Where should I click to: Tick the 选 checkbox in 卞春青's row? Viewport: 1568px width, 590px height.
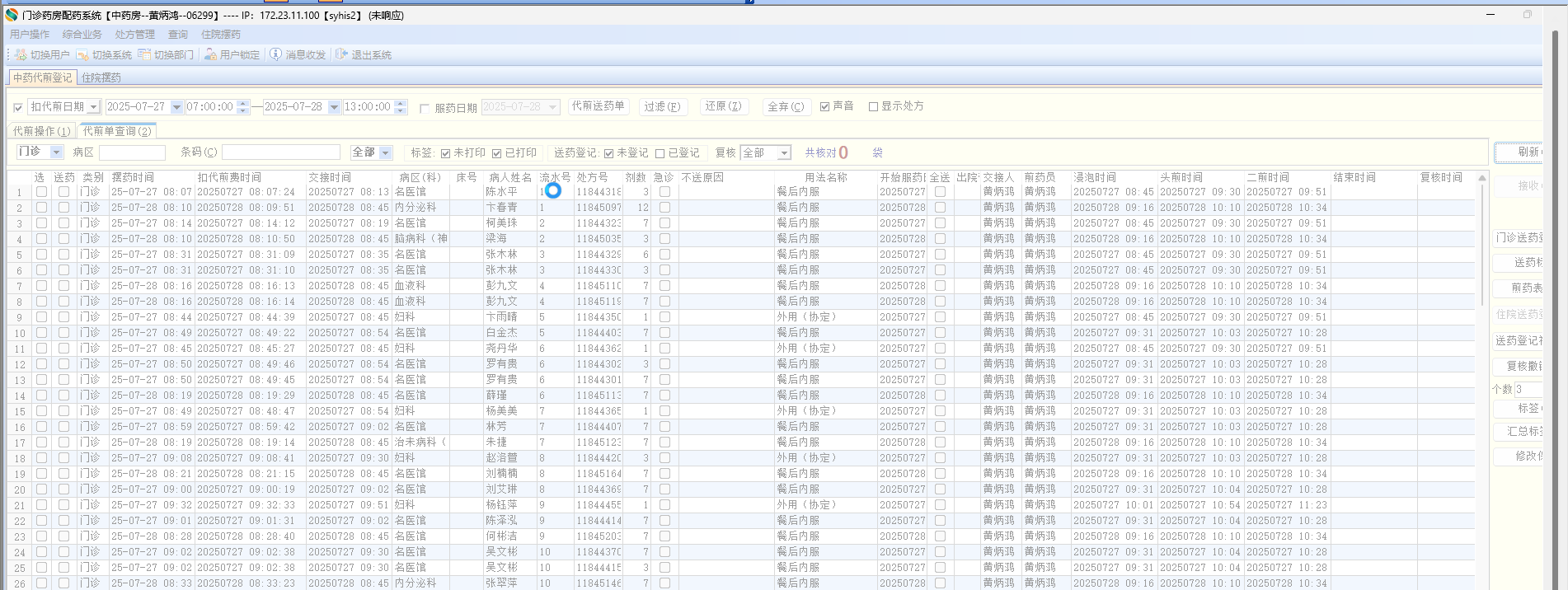(41, 208)
